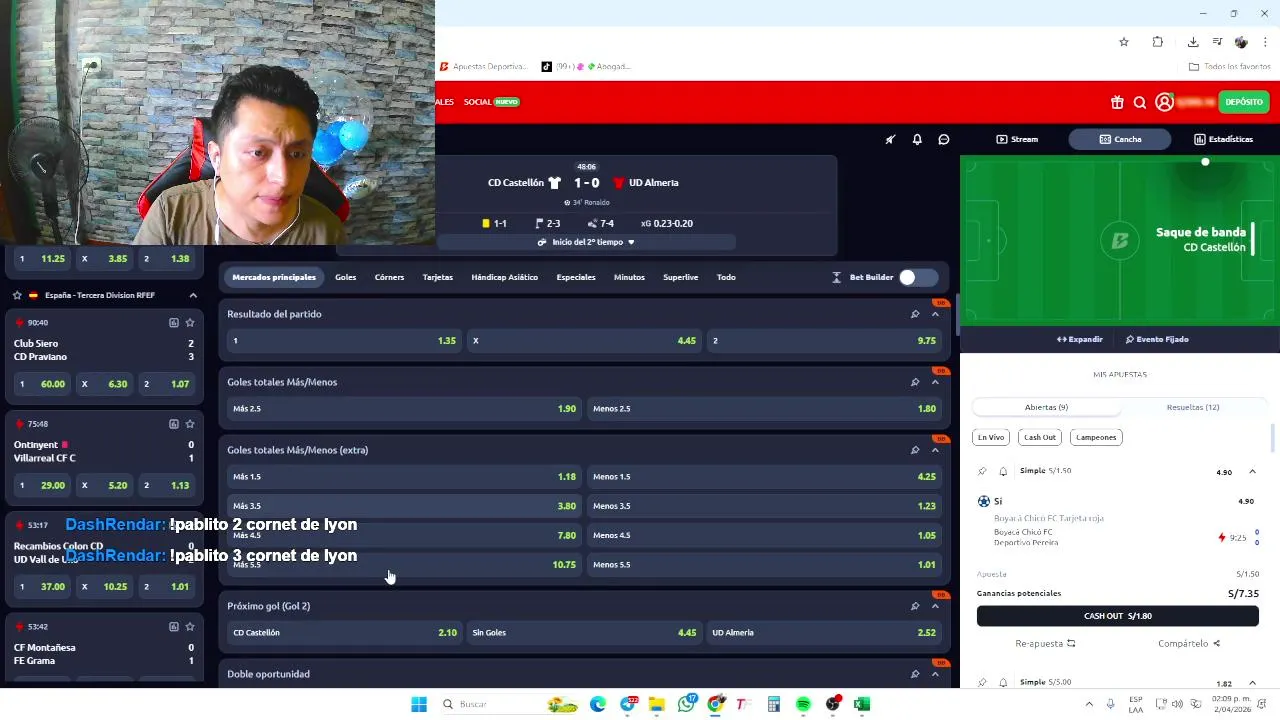Collapse the Doble oportunidad section
Viewport: 1280px width, 720px height.
tap(935, 674)
